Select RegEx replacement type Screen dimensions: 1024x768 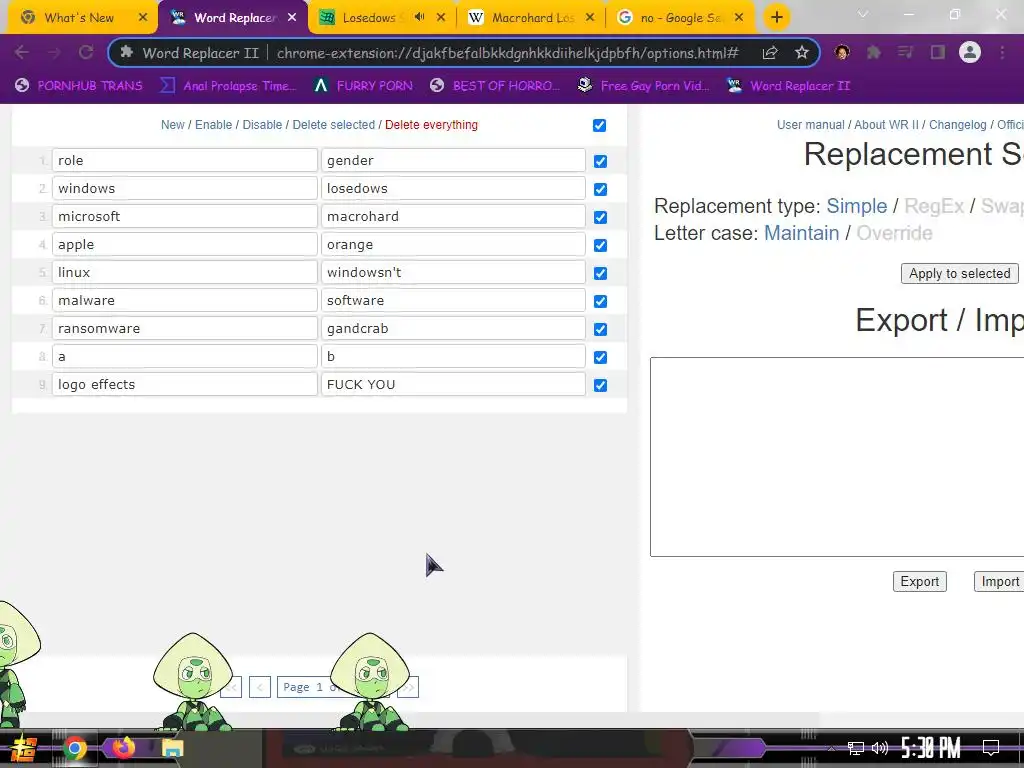coord(934,206)
